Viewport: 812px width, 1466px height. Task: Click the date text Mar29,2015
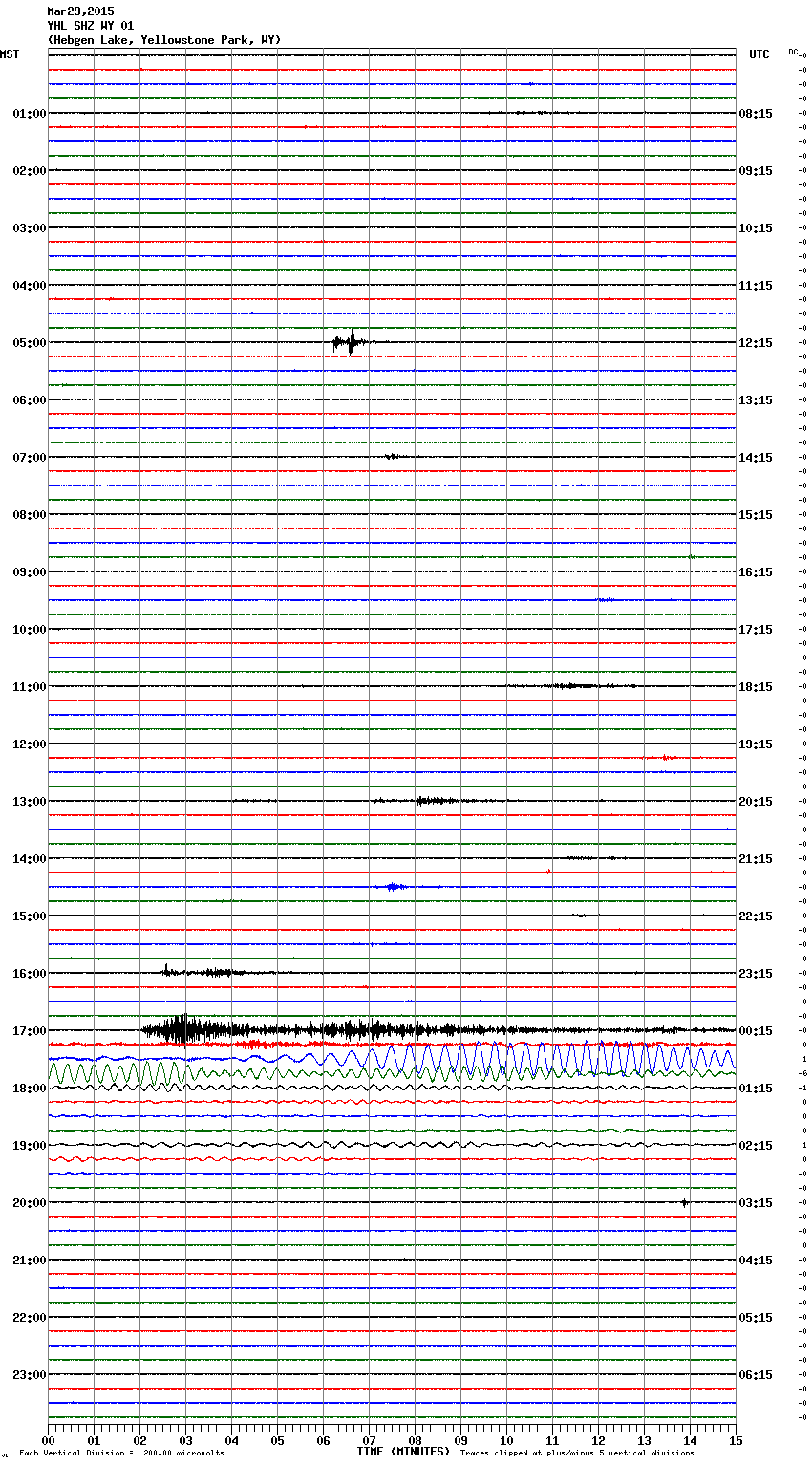(80, 11)
